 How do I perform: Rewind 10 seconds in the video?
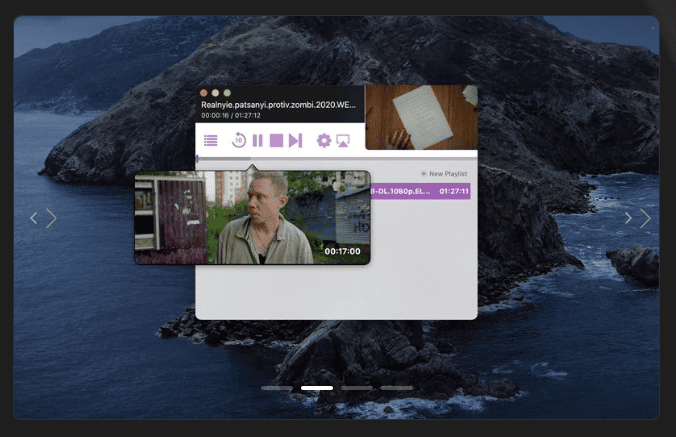click(x=238, y=140)
